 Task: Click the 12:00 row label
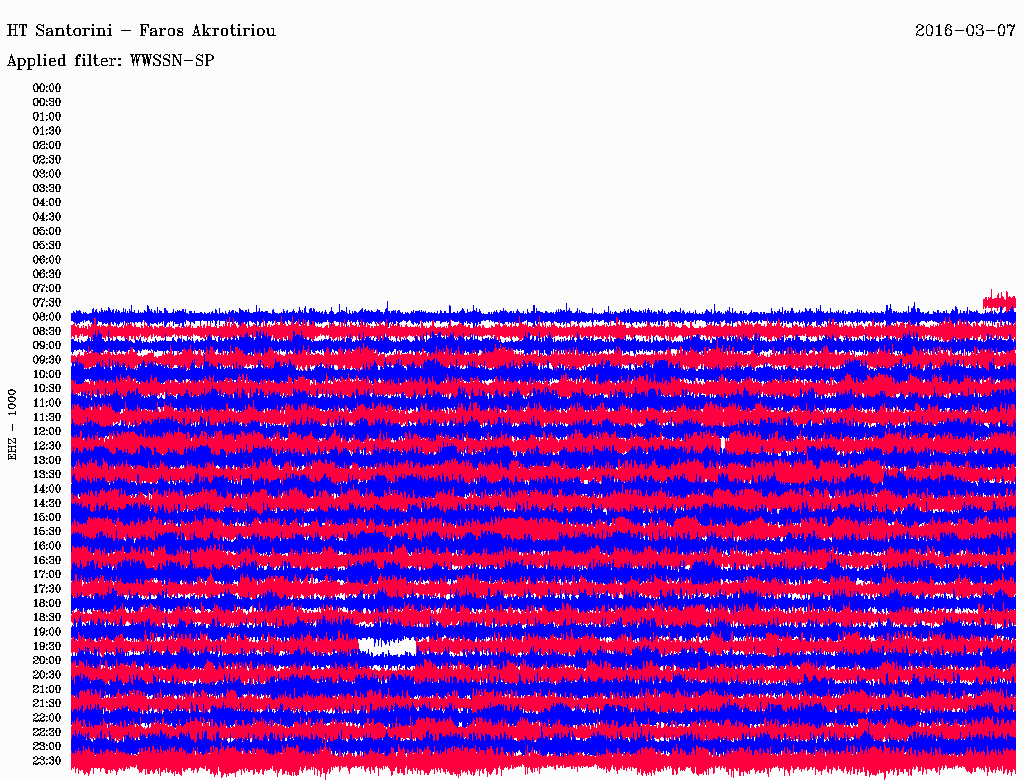click(x=47, y=431)
